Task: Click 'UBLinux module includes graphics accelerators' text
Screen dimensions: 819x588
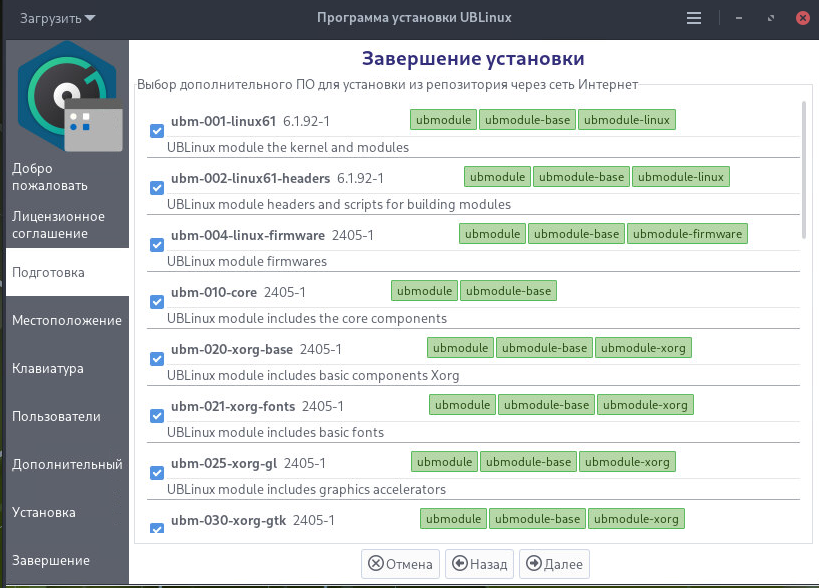Action: (306, 489)
